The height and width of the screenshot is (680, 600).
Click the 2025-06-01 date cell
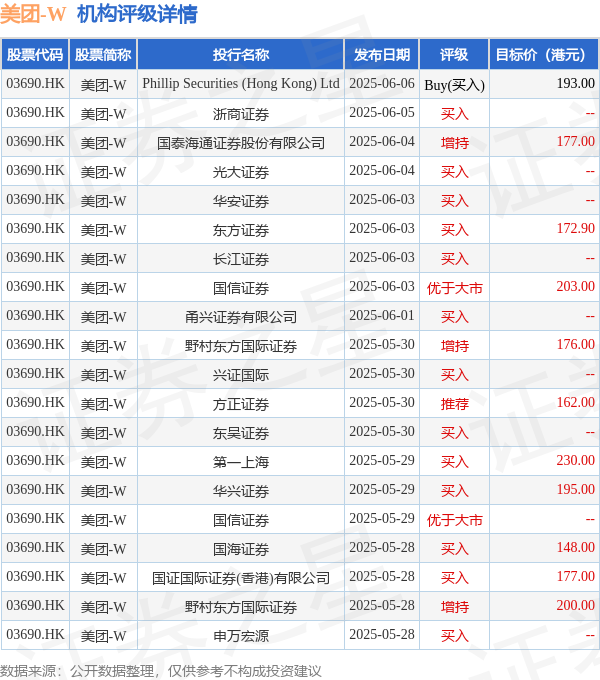(382, 316)
